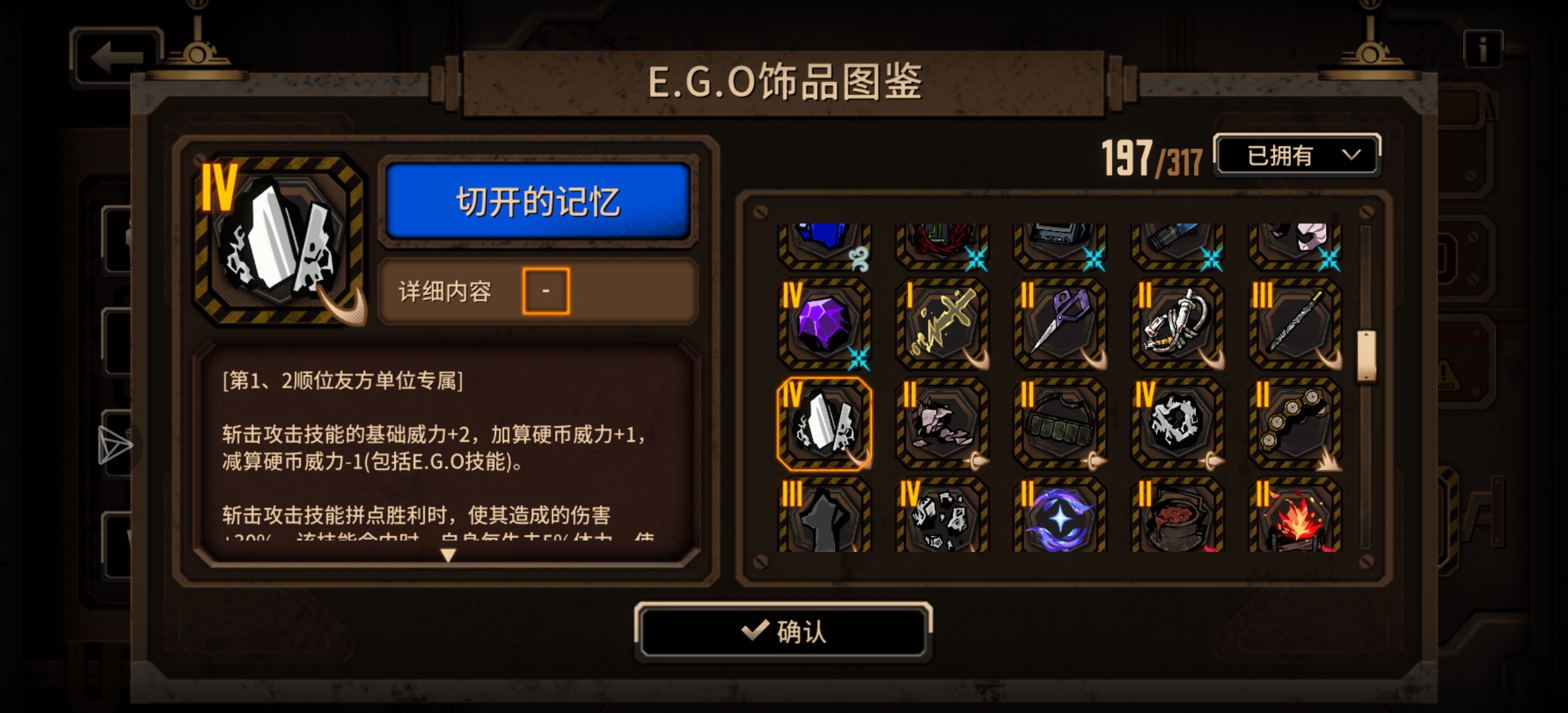Select the brown dripping pot gift
Viewport: 1568px width, 713px height.
point(1177,515)
